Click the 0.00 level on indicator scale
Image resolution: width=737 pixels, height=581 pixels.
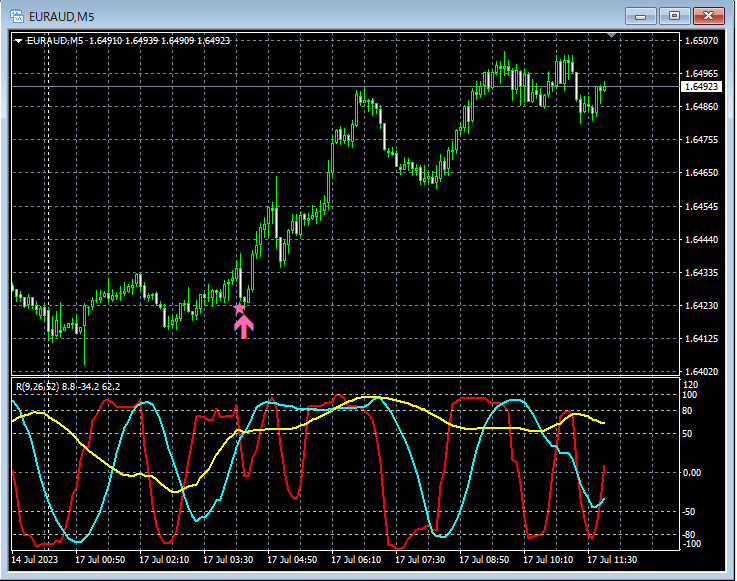(692, 472)
